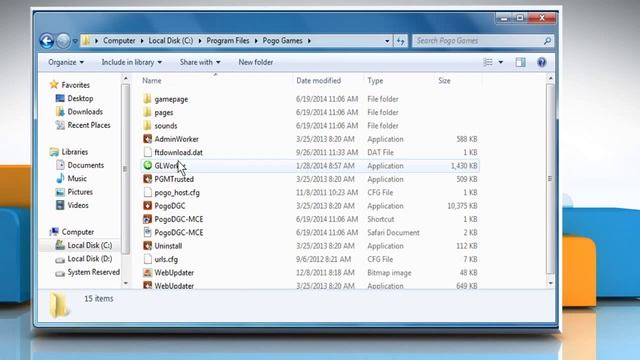Screen dimensions: 640x360
Task: Select Program Files in the breadcrumb
Action: point(228,41)
